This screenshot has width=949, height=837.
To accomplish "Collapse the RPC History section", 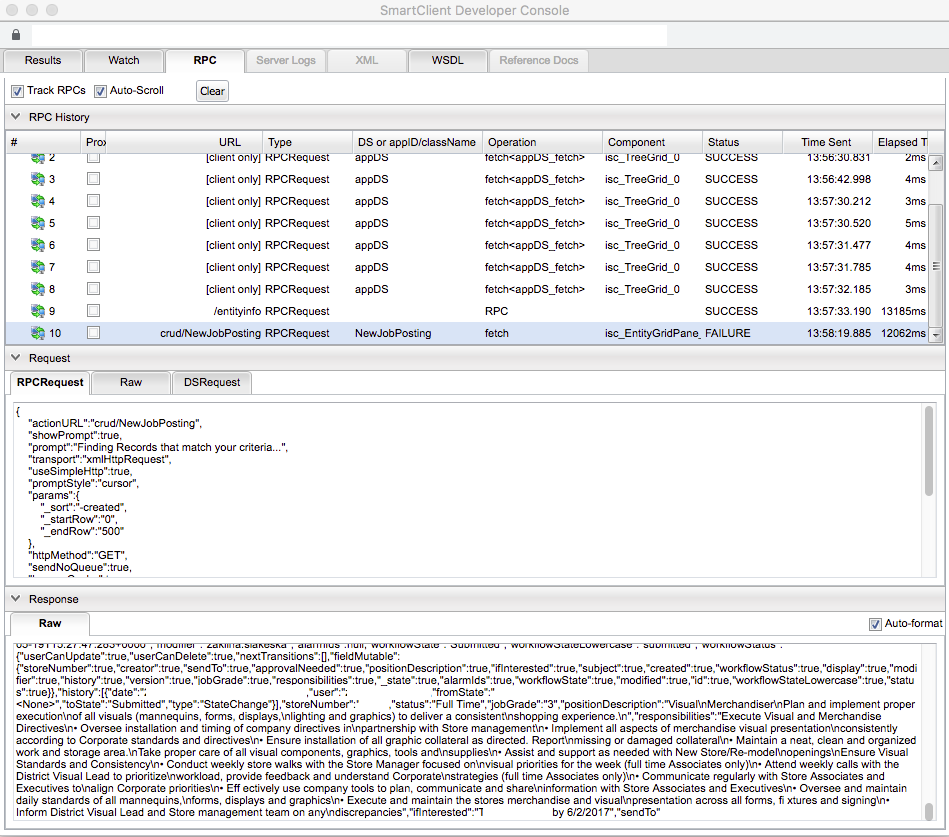I will click(16, 117).
